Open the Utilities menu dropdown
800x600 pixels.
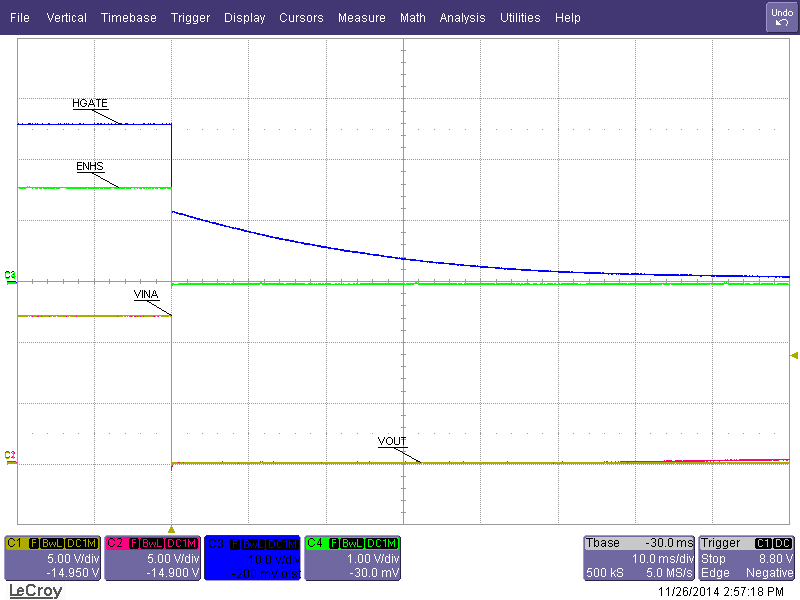tap(520, 17)
